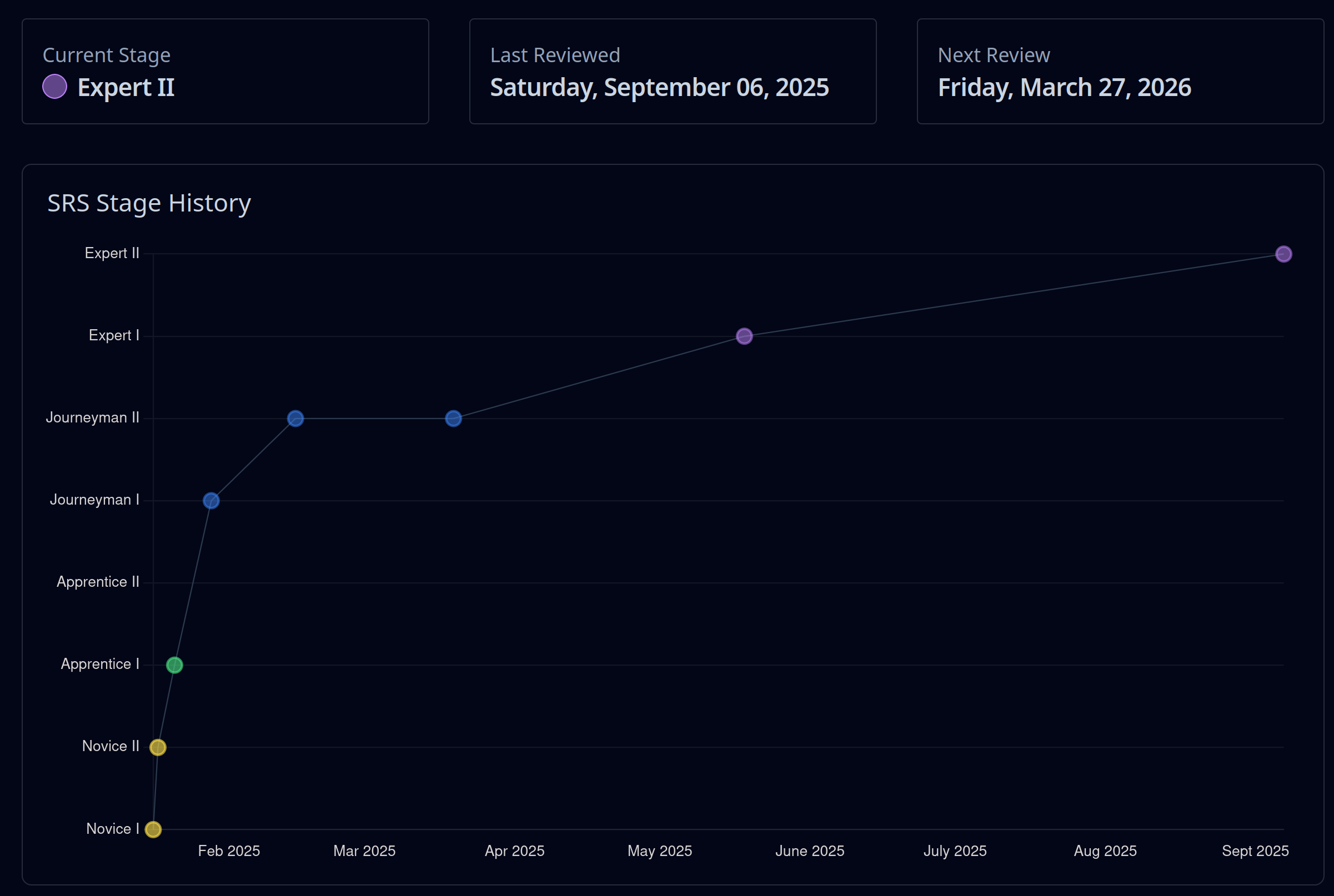Click the Journeyman I y-axis label

[x=94, y=500]
